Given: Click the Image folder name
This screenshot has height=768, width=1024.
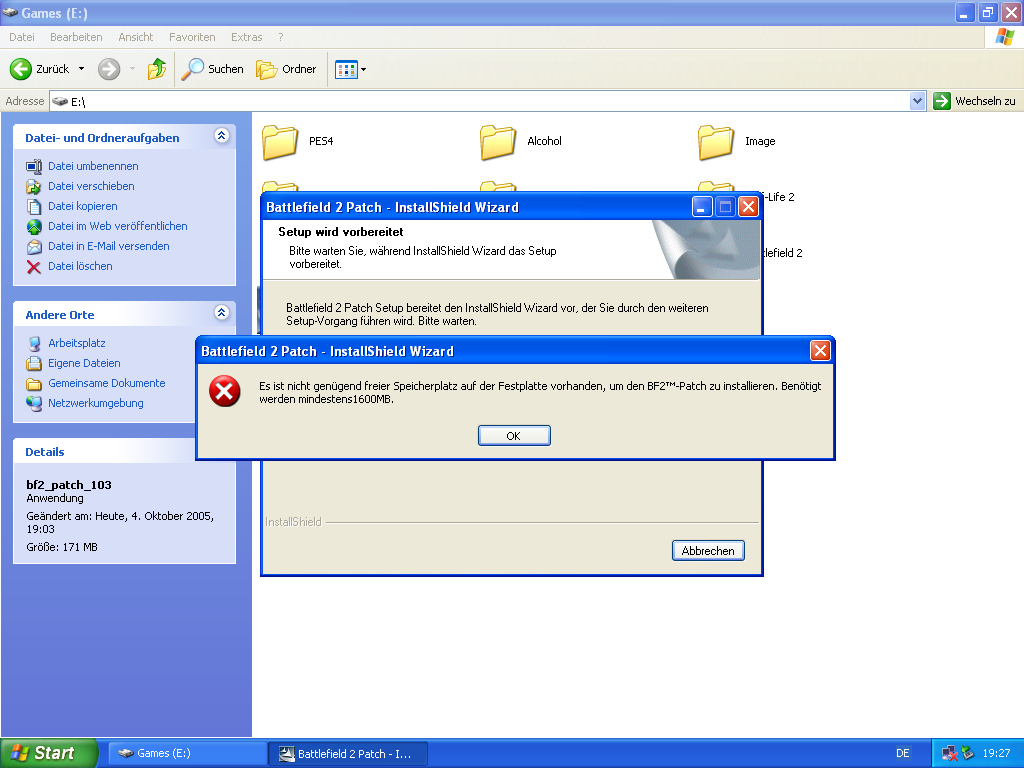Looking at the screenshot, I should pyautogui.click(x=760, y=141).
